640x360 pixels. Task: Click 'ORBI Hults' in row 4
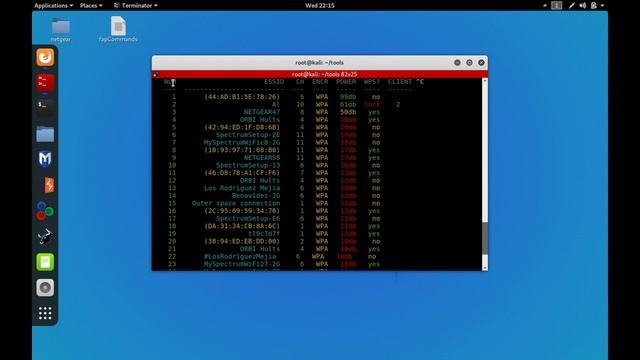(260, 120)
